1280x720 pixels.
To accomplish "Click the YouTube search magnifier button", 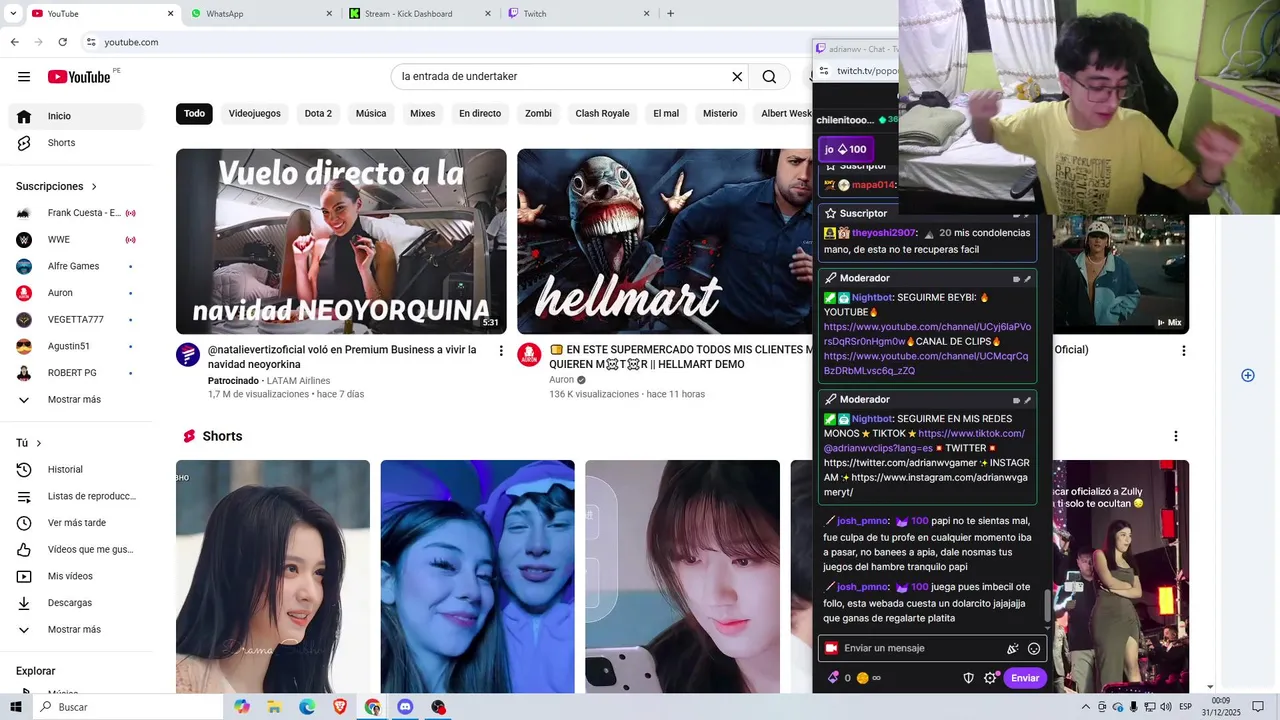I will pos(769,77).
